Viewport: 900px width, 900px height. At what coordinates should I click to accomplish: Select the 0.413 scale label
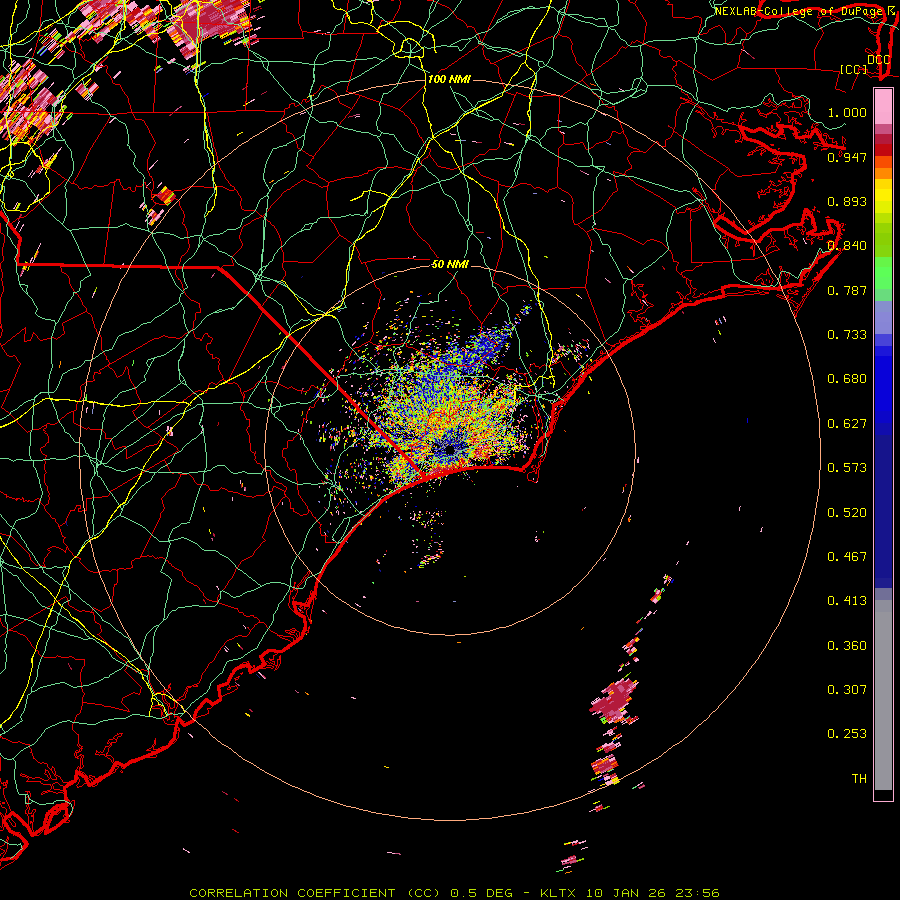coord(847,601)
